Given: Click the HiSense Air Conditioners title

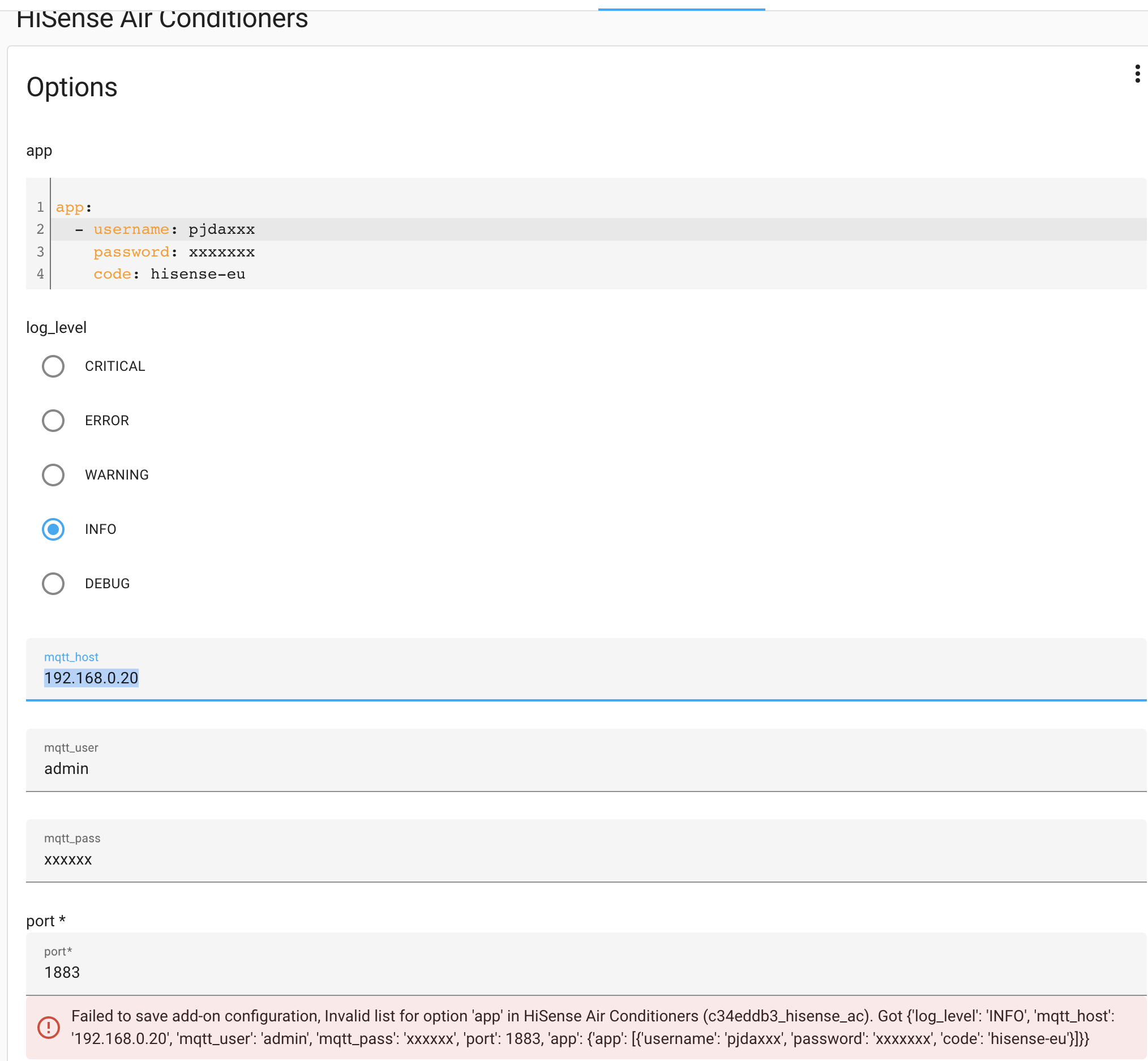Looking at the screenshot, I should coord(162,19).
